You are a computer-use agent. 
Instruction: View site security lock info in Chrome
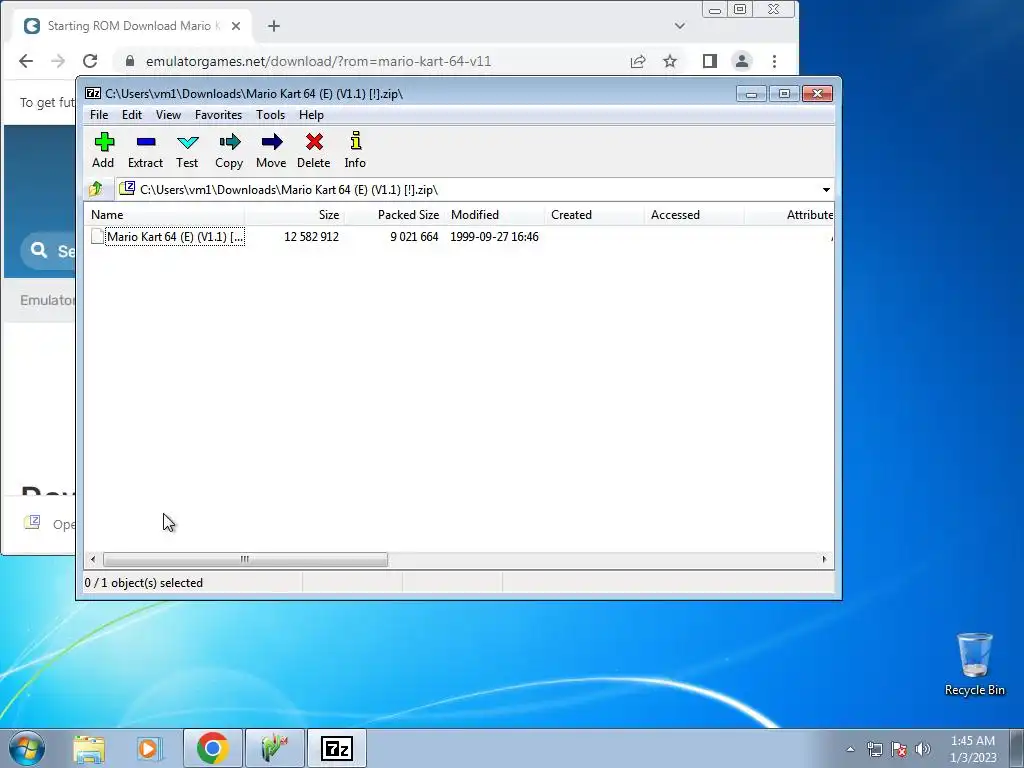[130, 61]
